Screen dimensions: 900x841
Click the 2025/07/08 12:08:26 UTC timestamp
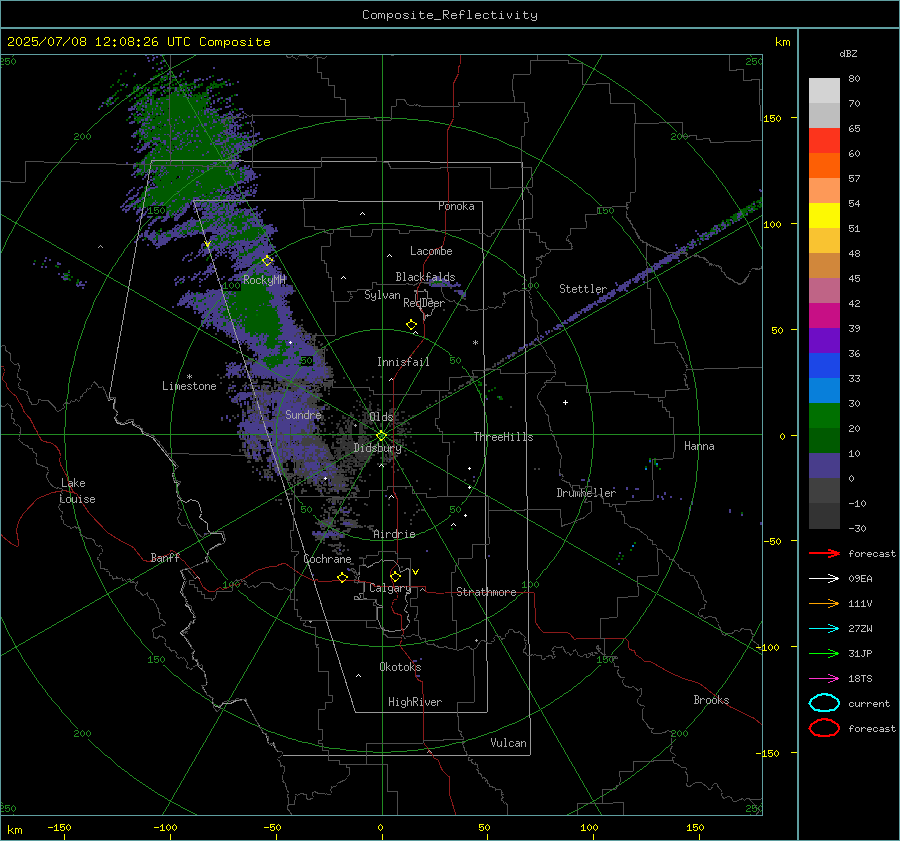[x=100, y=42]
